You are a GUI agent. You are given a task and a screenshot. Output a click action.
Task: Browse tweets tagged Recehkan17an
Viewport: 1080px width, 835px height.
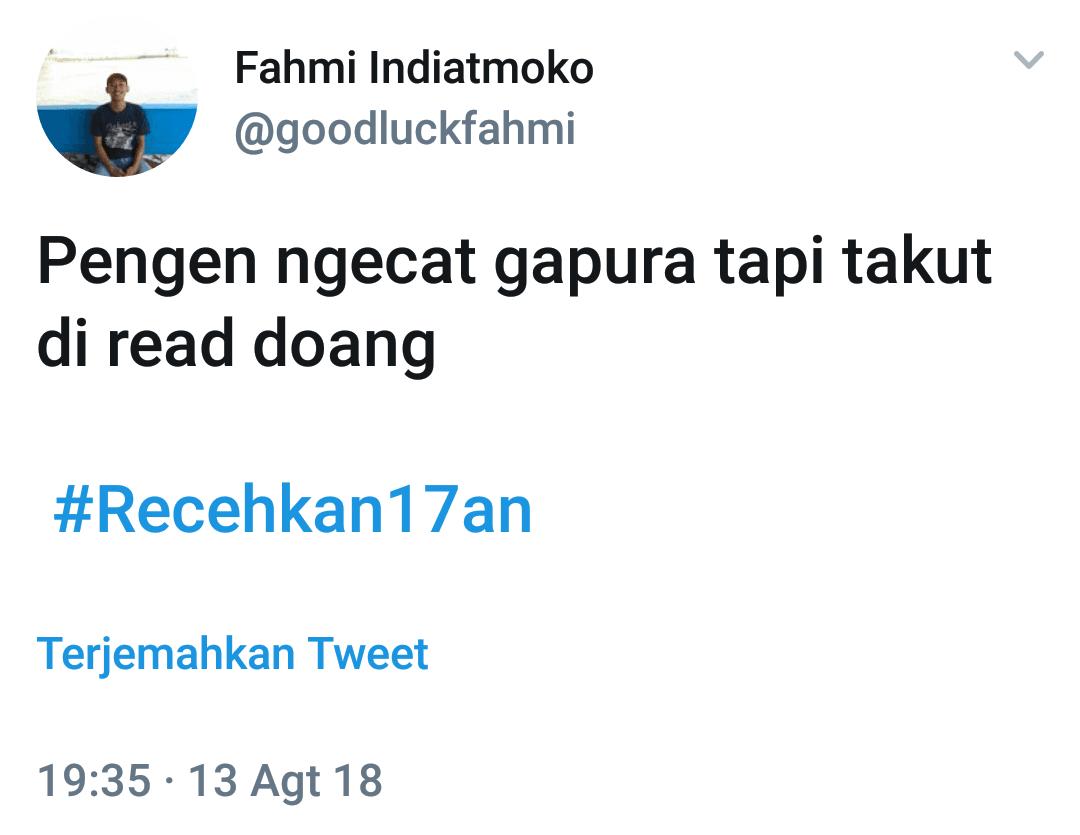pos(293,511)
